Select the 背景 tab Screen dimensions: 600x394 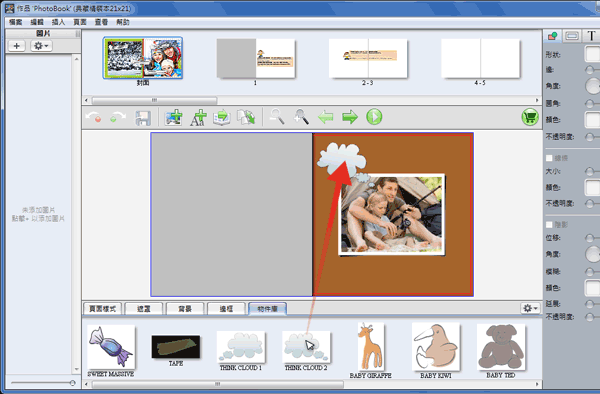[185, 308]
